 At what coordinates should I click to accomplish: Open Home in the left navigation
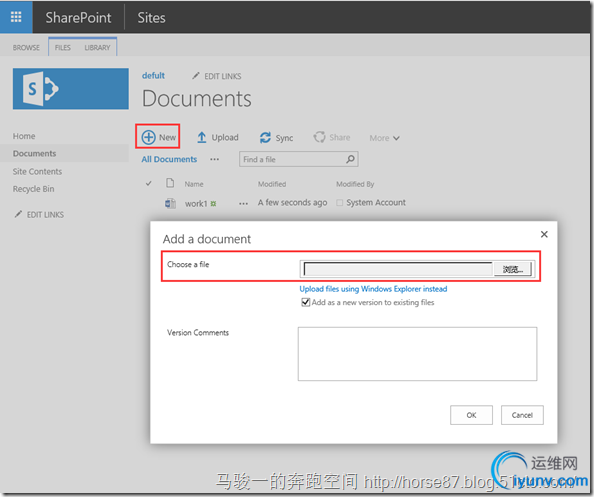coord(24,136)
